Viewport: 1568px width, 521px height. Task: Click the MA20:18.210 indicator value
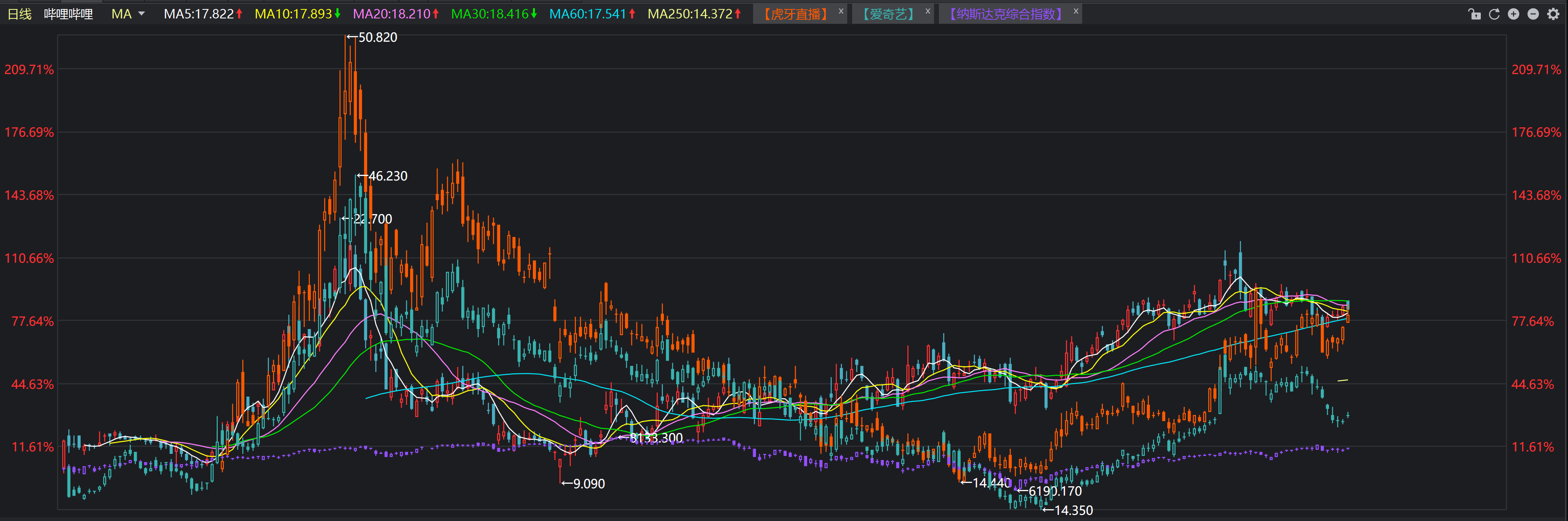point(396,14)
